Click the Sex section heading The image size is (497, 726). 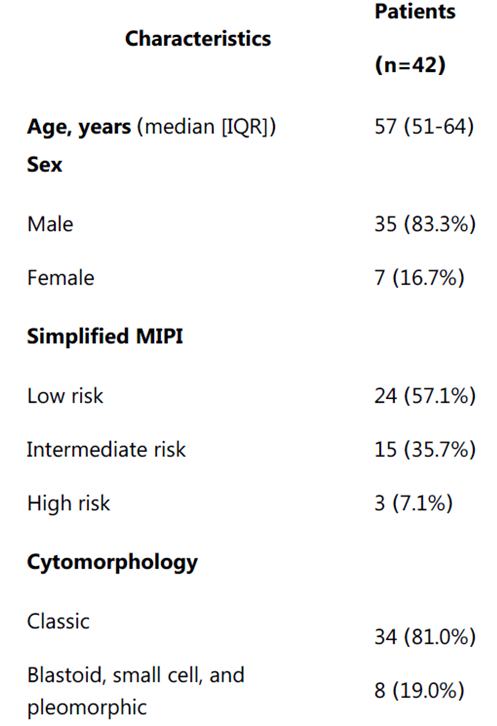(x=44, y=164)
